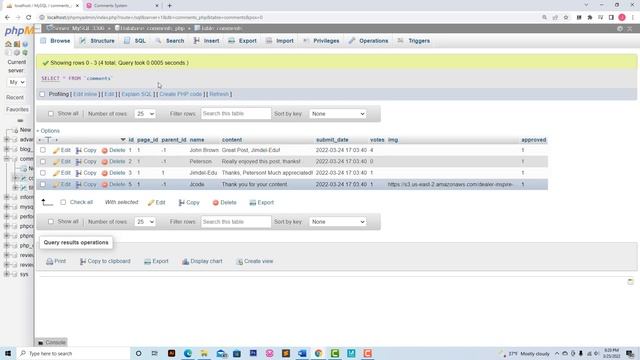Click the Windows taskbar search box

(x=73, y=353)
